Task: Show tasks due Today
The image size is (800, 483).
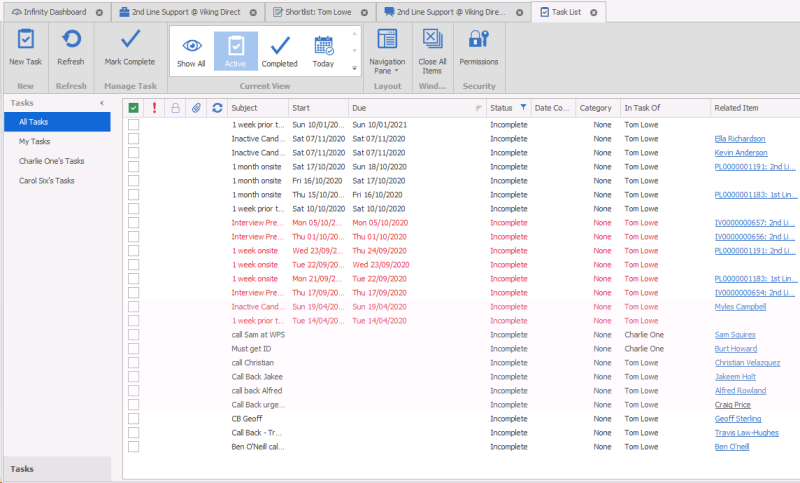Action: 323,49
